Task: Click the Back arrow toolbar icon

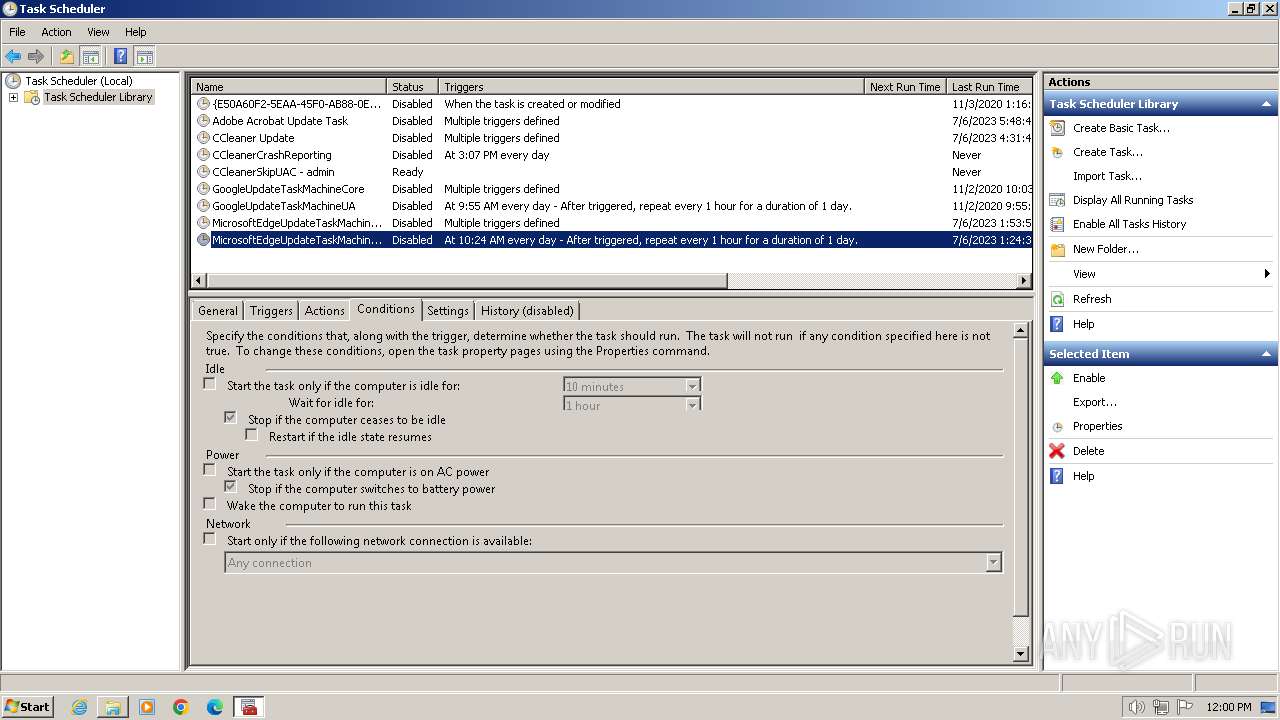Action: tap(13, 57)
